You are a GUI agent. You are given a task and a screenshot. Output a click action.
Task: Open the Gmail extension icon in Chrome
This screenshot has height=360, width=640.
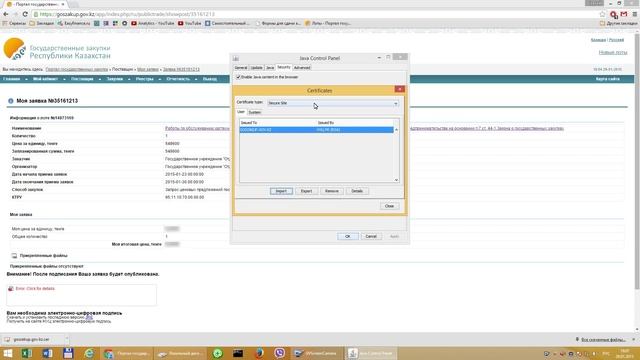[624, 14]
